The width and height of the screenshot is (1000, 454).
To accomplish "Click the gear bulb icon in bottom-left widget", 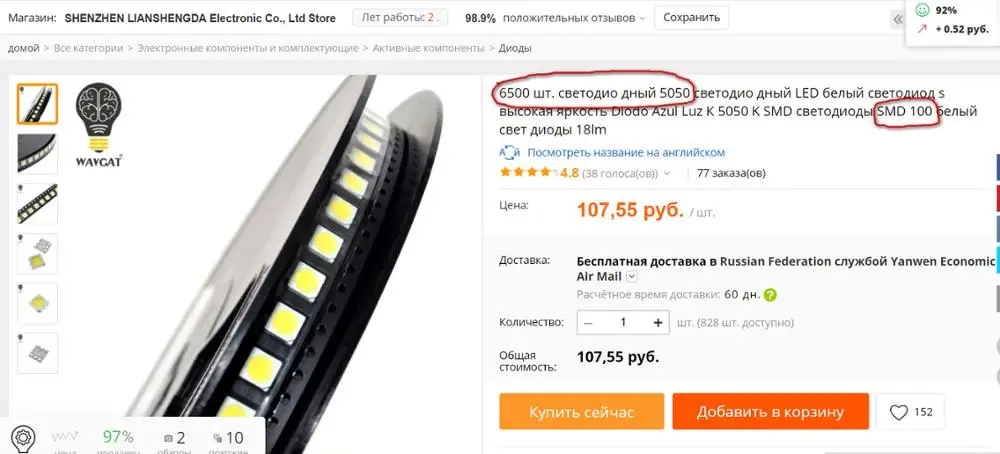I will click(x=23, y=437).
